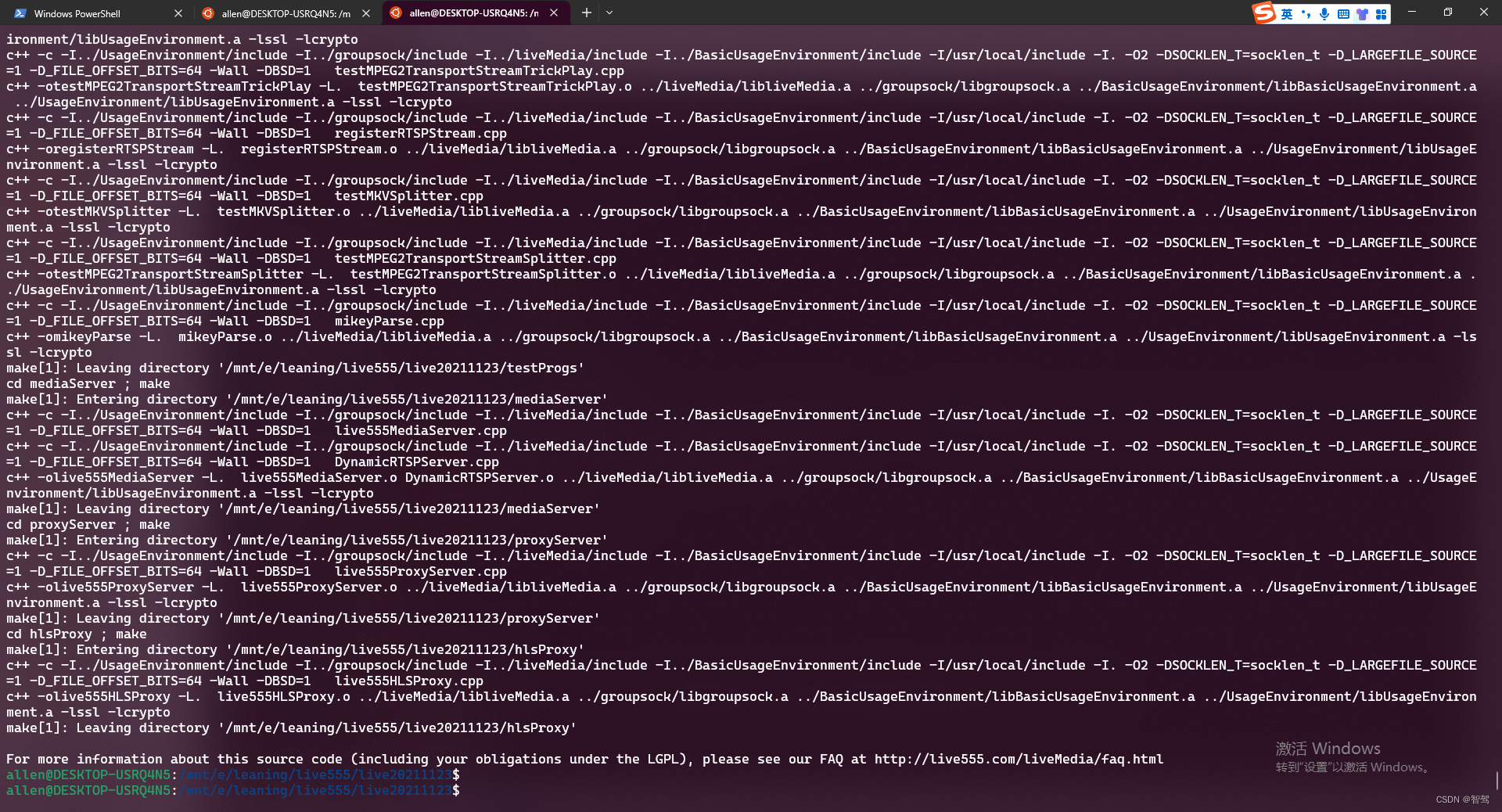The width and height of the screenshot is (1502, 812).
Task: Toggle Sogou punctuation mode icon
Action: click(1306, 14)
